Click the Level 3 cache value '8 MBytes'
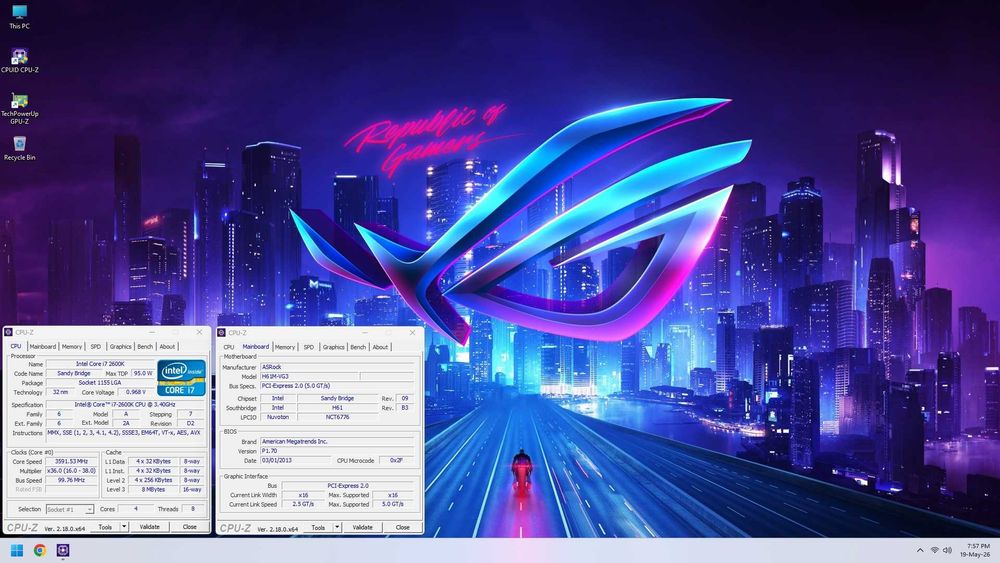The height and width of the screenshot is (563, 1000). pyautogui.click(x=153, y=489)
